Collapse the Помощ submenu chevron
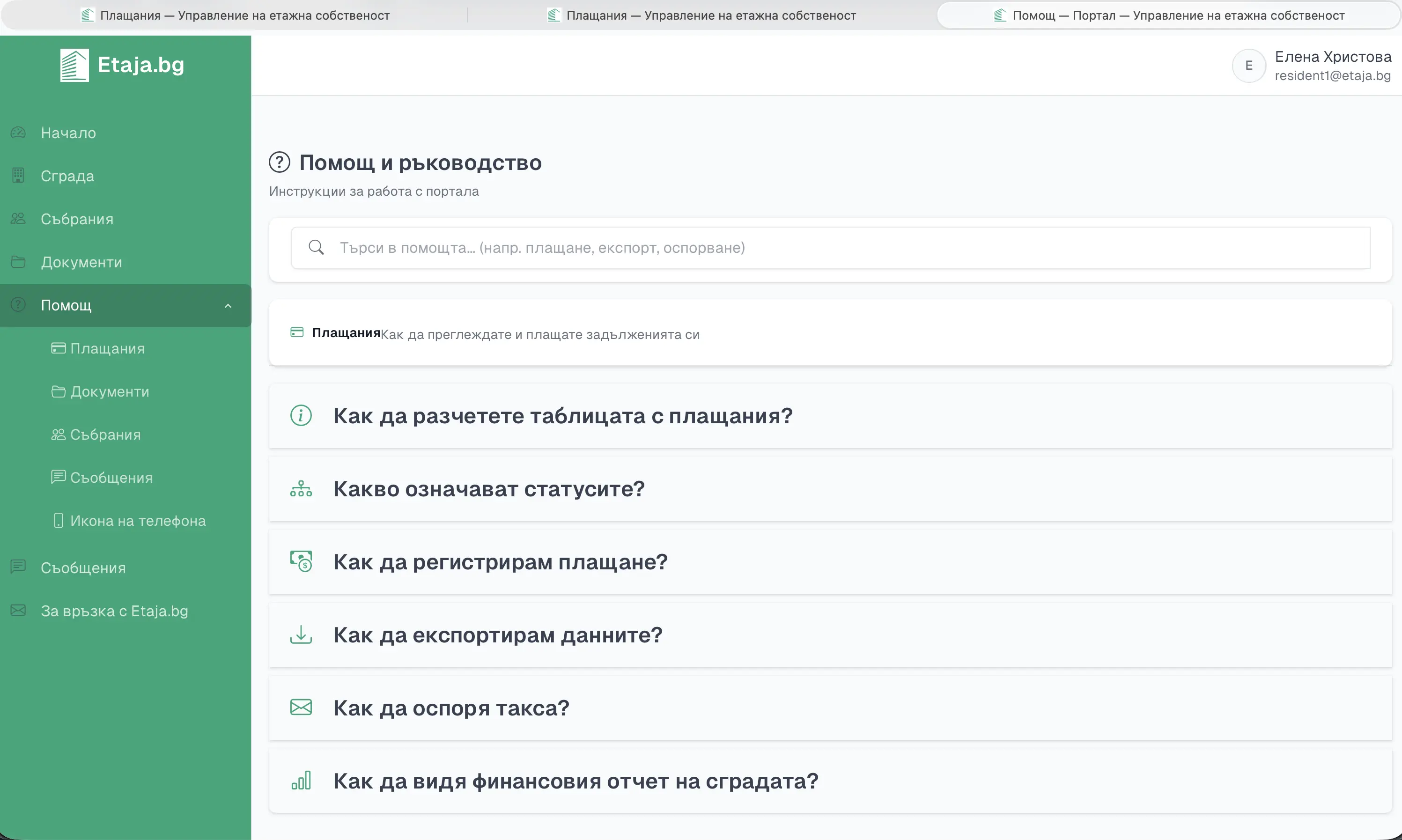The height and width of the screenshot is (840, 1402). (x=228, y=306)
